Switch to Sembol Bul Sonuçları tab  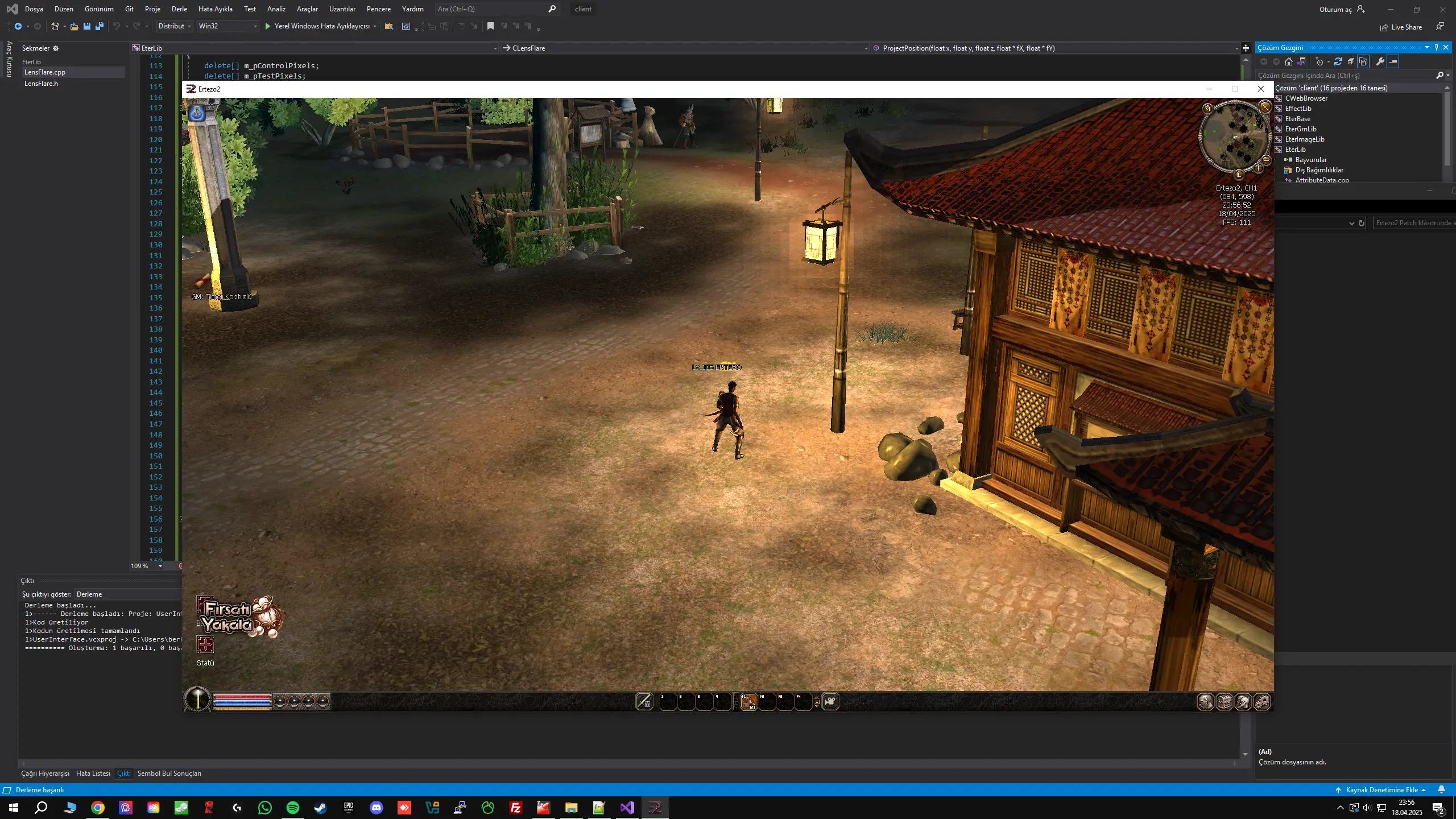(169, 773)
